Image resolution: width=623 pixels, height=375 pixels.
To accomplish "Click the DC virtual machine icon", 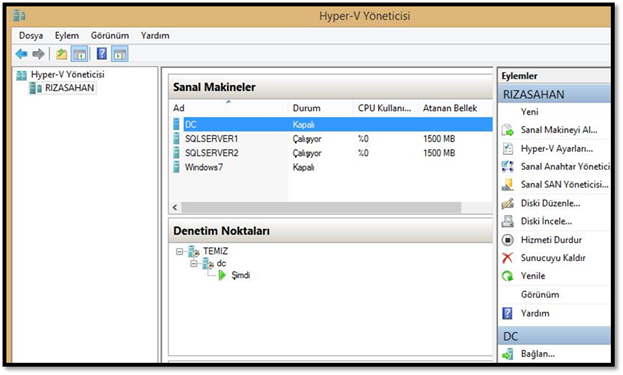I will click(x=176, y=124).
